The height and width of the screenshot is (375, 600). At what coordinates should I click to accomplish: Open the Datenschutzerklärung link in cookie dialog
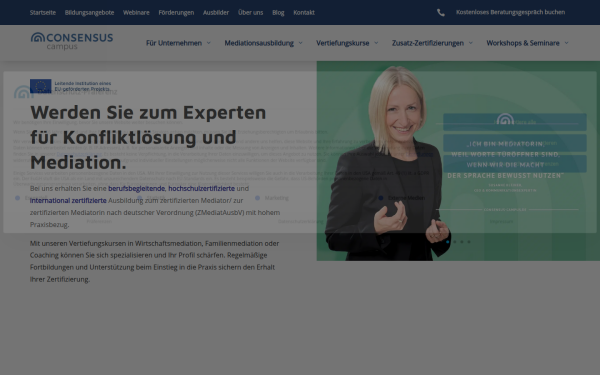[x=300, y=222]
